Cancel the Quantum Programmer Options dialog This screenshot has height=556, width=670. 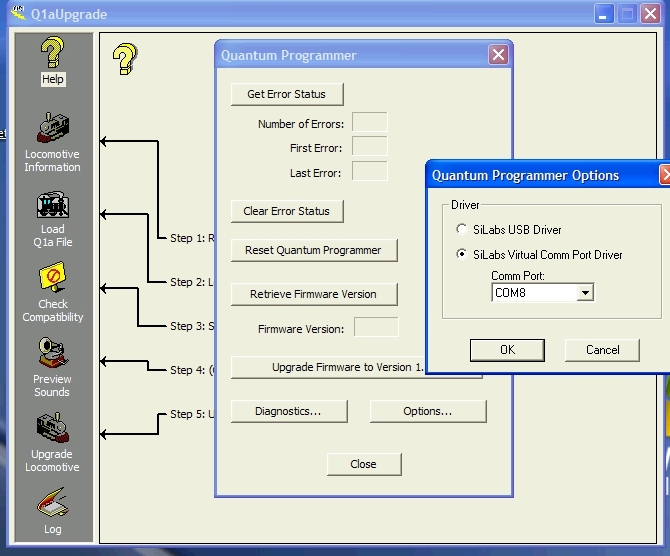602,350
